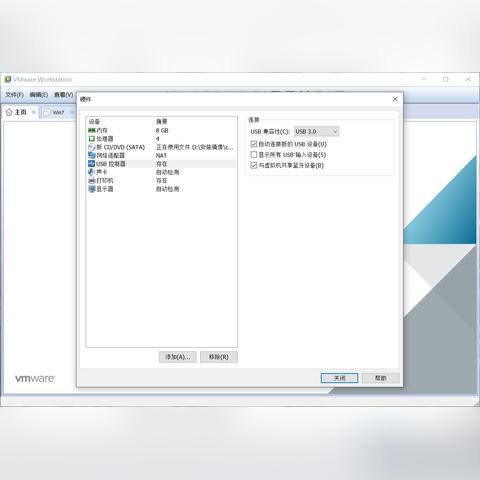Select the sound card (声卡) icon
The image size is (480, 480).
(x=92, y=172)
